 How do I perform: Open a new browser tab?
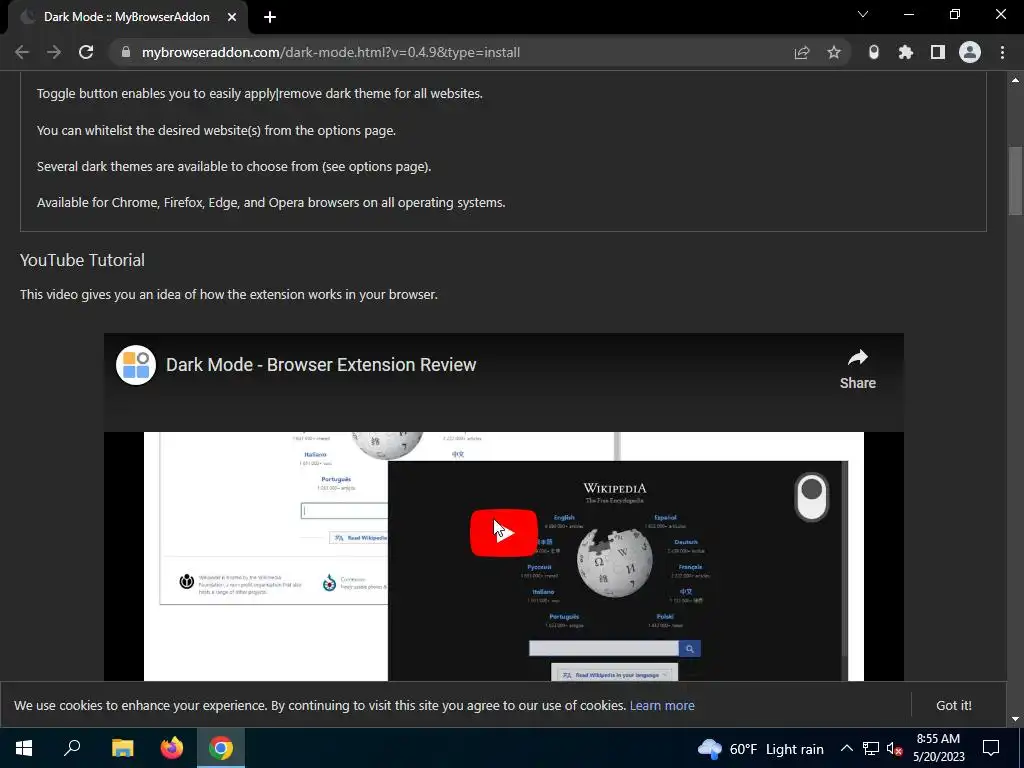point(270,17)
